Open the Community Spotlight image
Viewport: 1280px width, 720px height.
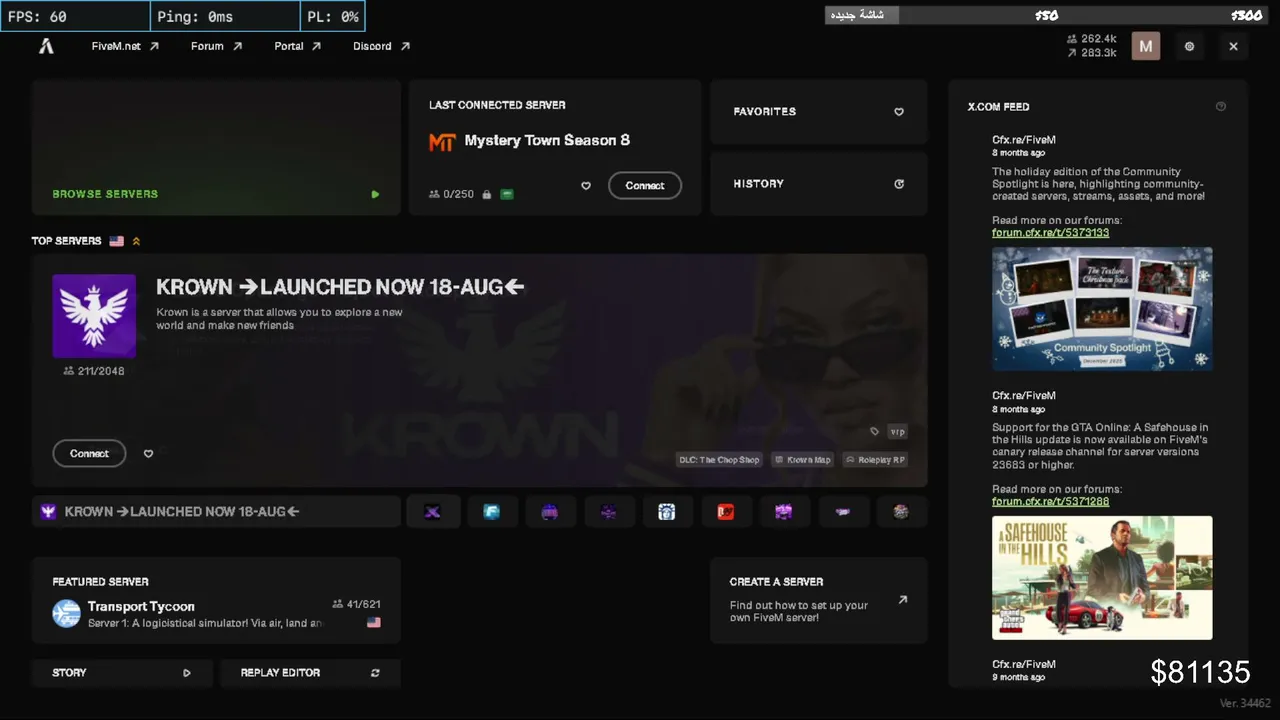tap(1102, 309)
